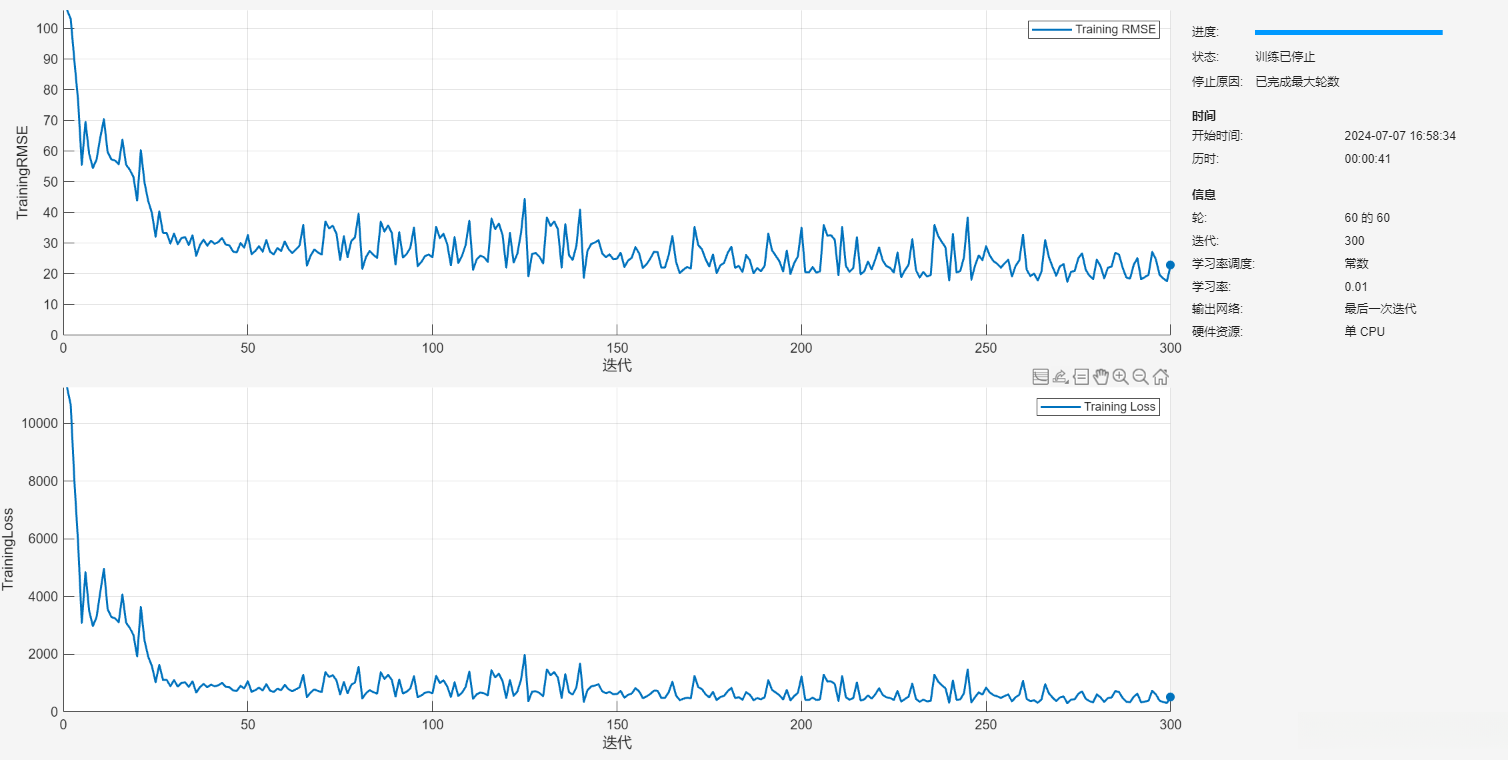Click the output network value 最后一次迭代
Screen dimensions: 1508x760
[x=1380, y=309]
